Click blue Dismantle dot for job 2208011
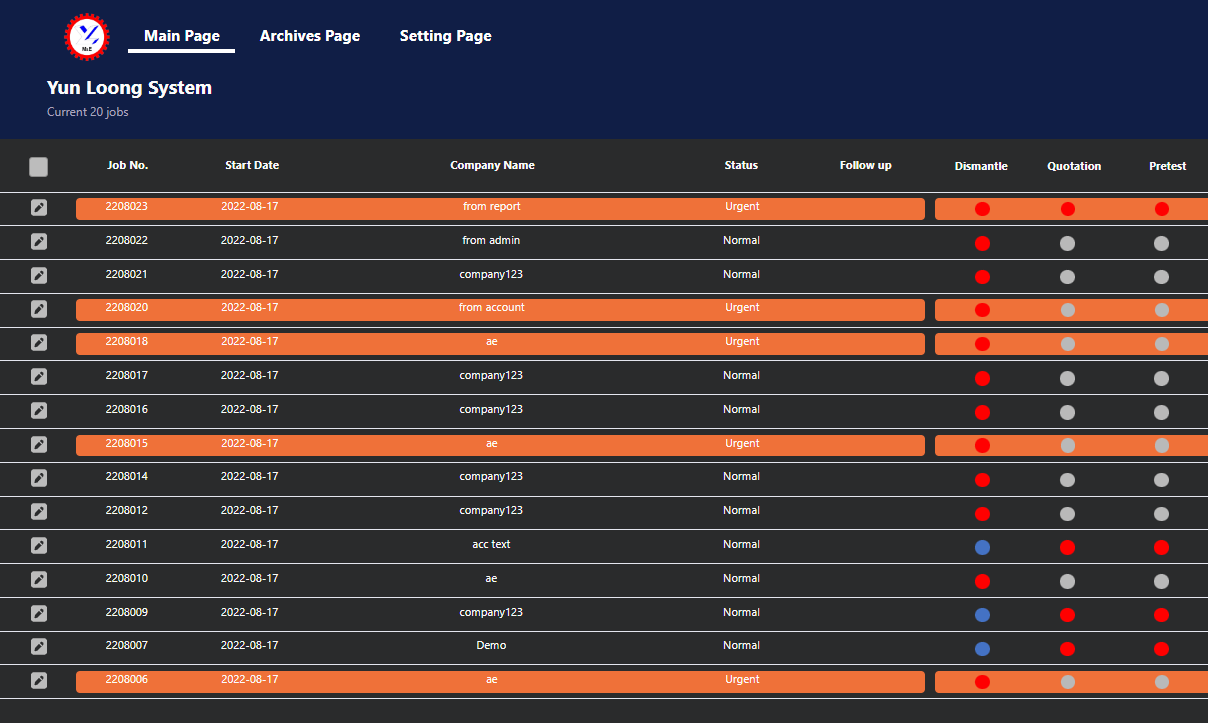Image resolution: width=1208 pixels, height=723 pixels. pyautogui.click(x=982, y=547)
